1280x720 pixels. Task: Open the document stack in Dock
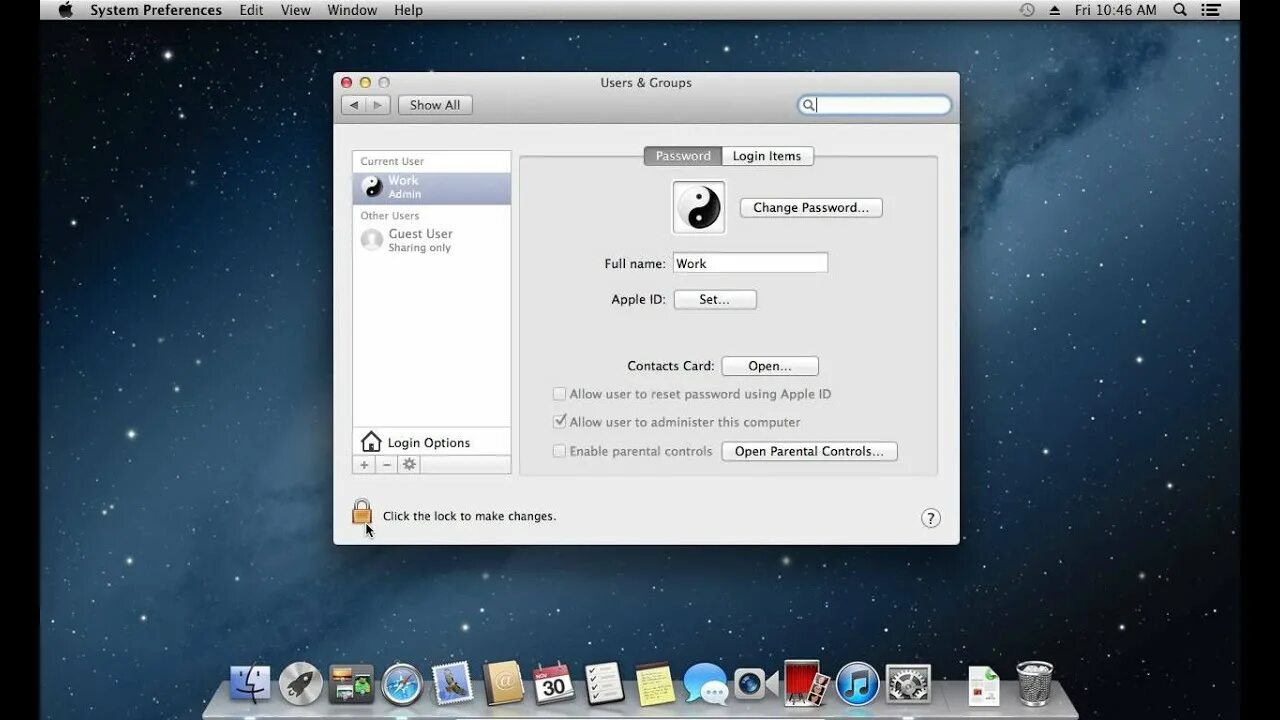pos(984,685)
